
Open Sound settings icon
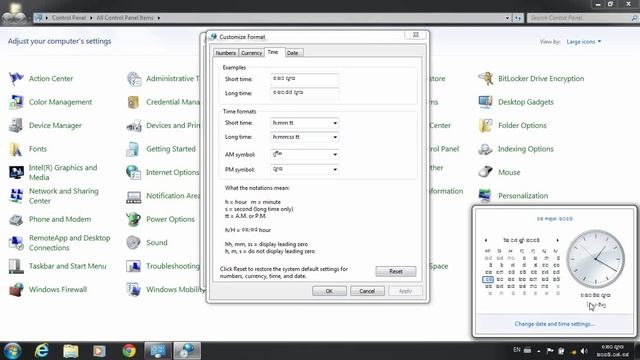(134, 242)
